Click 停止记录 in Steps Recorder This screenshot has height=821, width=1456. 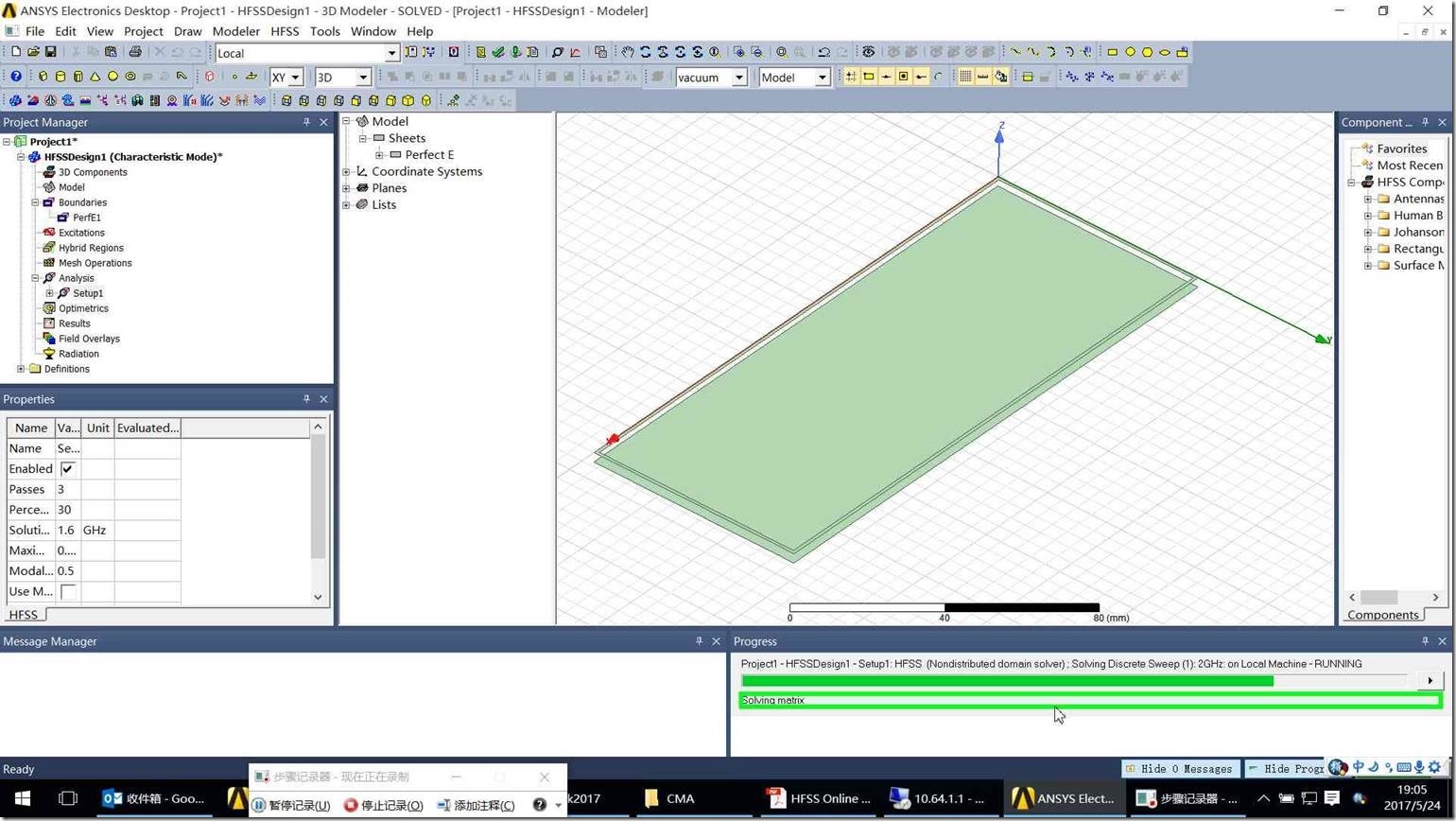[383, 806]
